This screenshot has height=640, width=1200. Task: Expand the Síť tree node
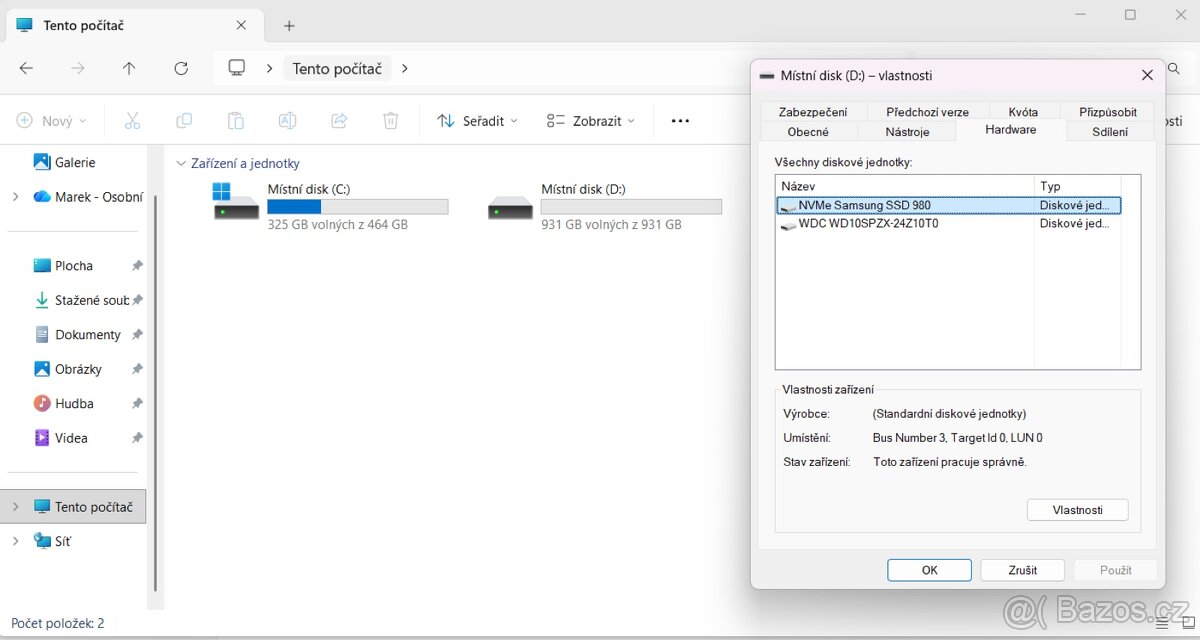(15, 541)
